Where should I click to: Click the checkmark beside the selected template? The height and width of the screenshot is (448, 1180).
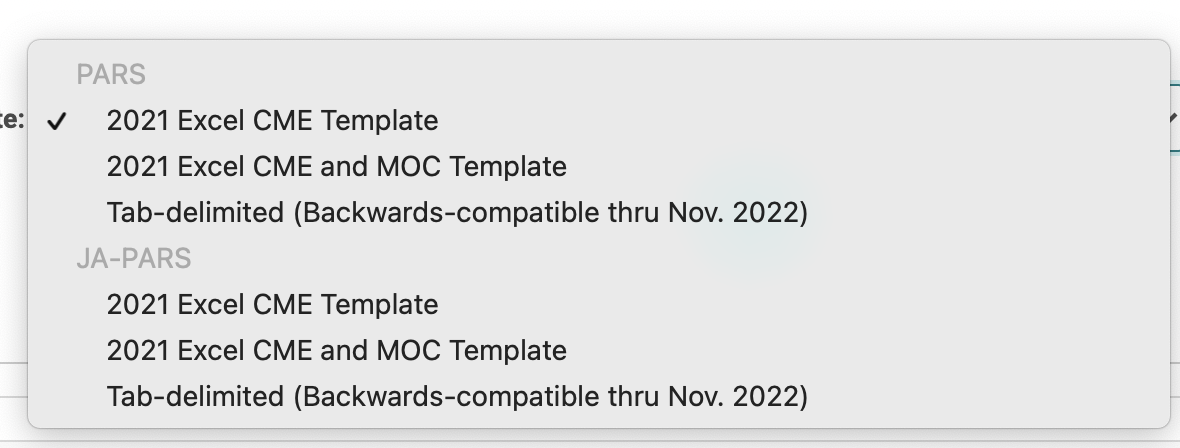pos(58,122)
